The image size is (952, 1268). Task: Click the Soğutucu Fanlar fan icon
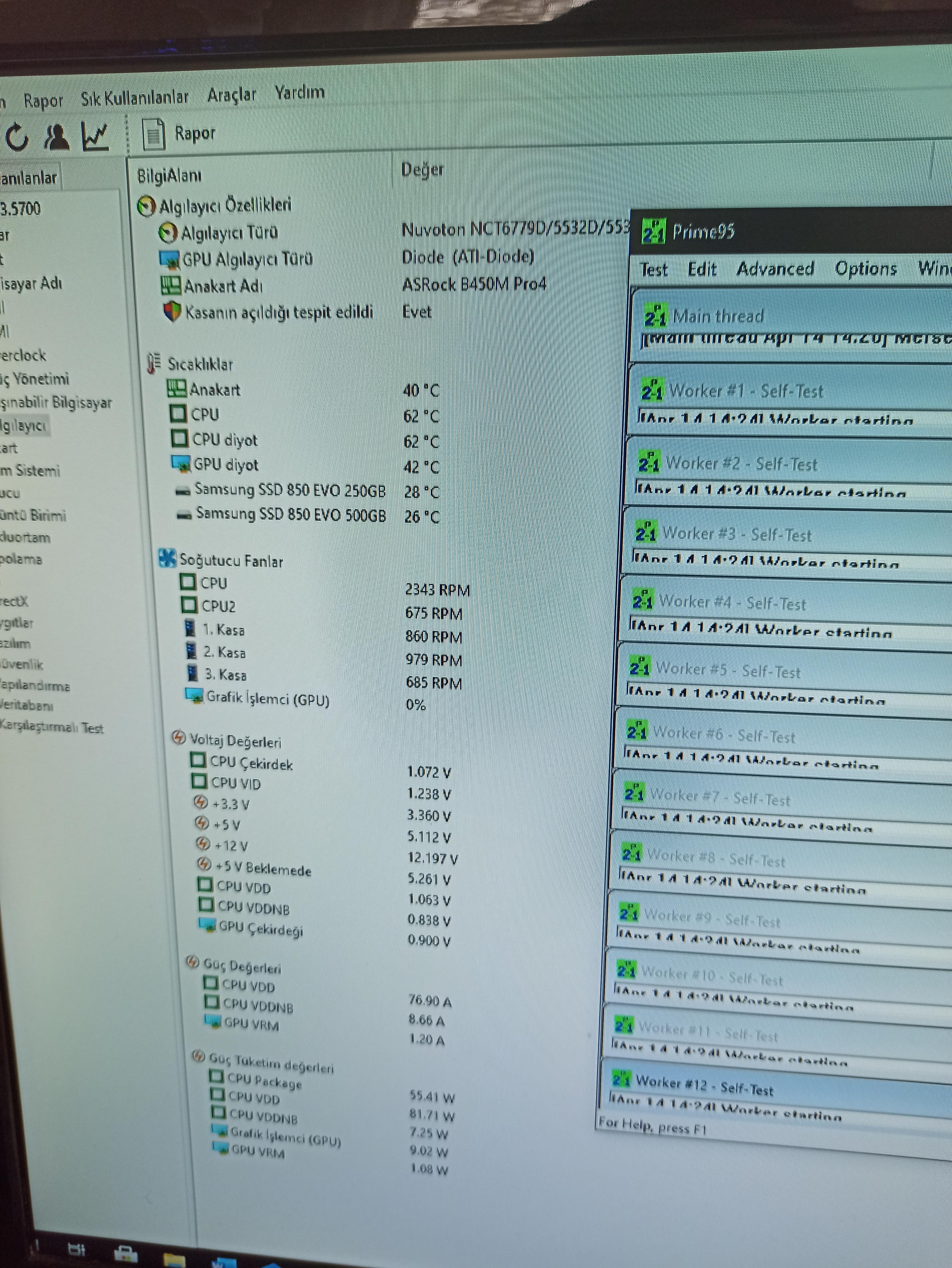[x=167, y=558]
